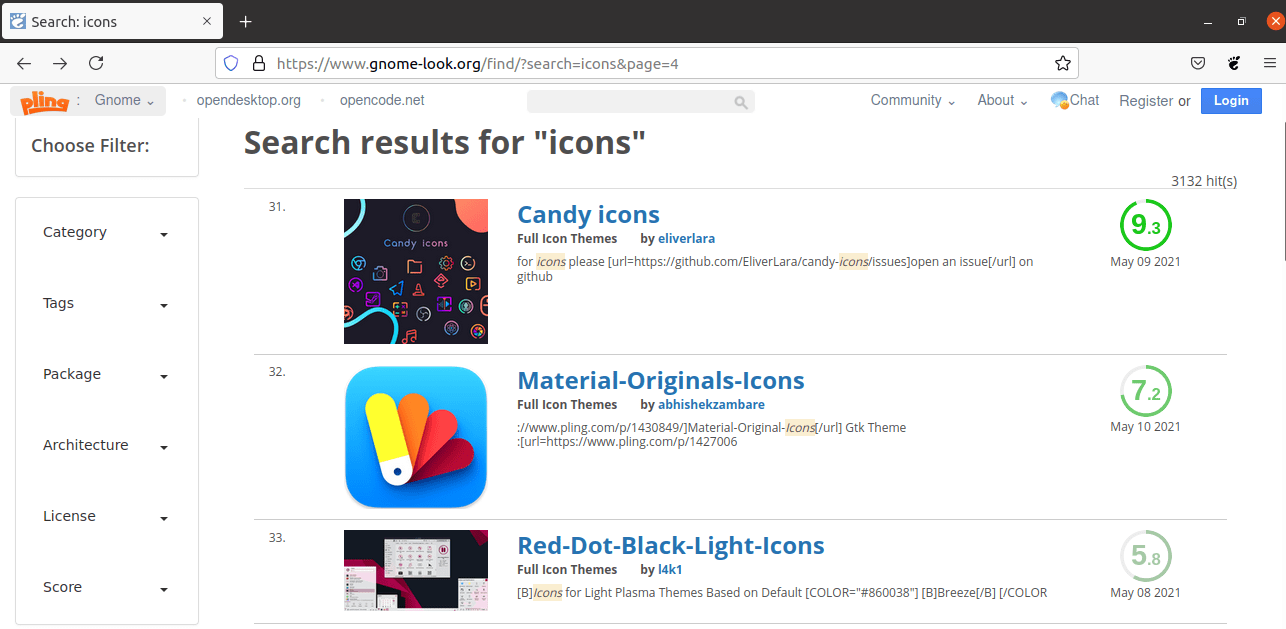This screenshot has width=1286, height=629.
Task: Click the tracking protection shield icon
Action: coord(231,63)
